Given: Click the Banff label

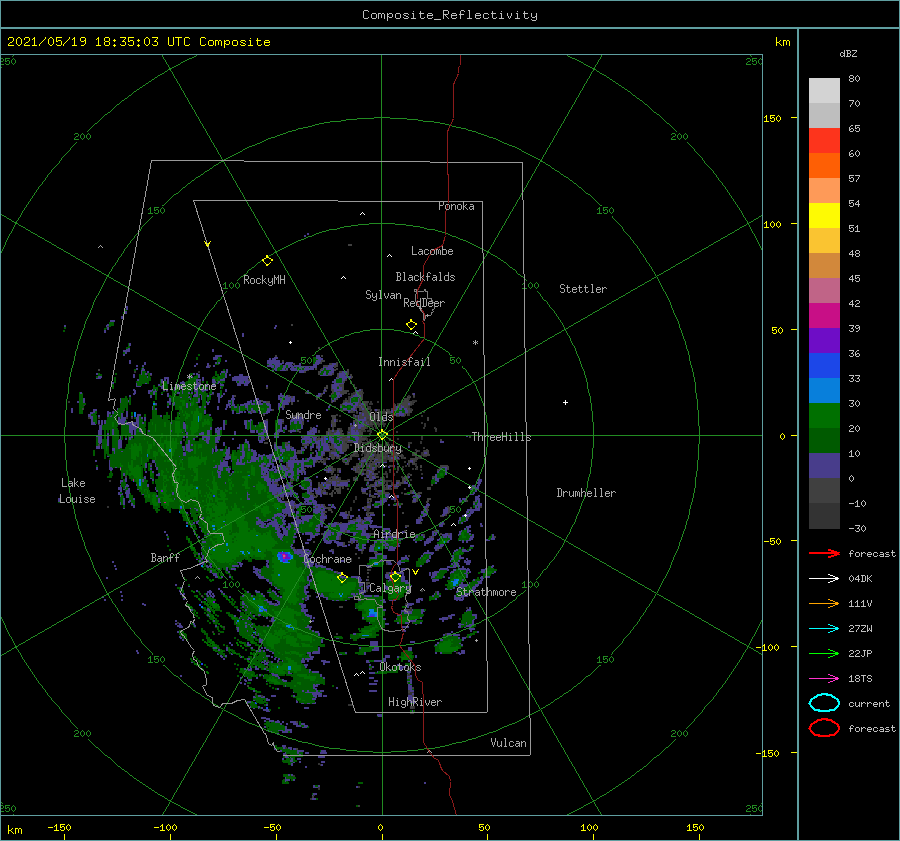Looking at the screenshot, I should pyautogui.click(x=165, y=557).
